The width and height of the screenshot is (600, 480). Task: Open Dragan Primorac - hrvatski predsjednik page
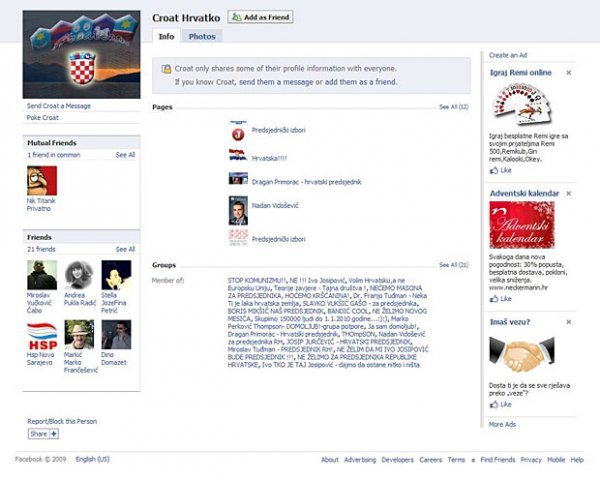click(x=307, y=182)
